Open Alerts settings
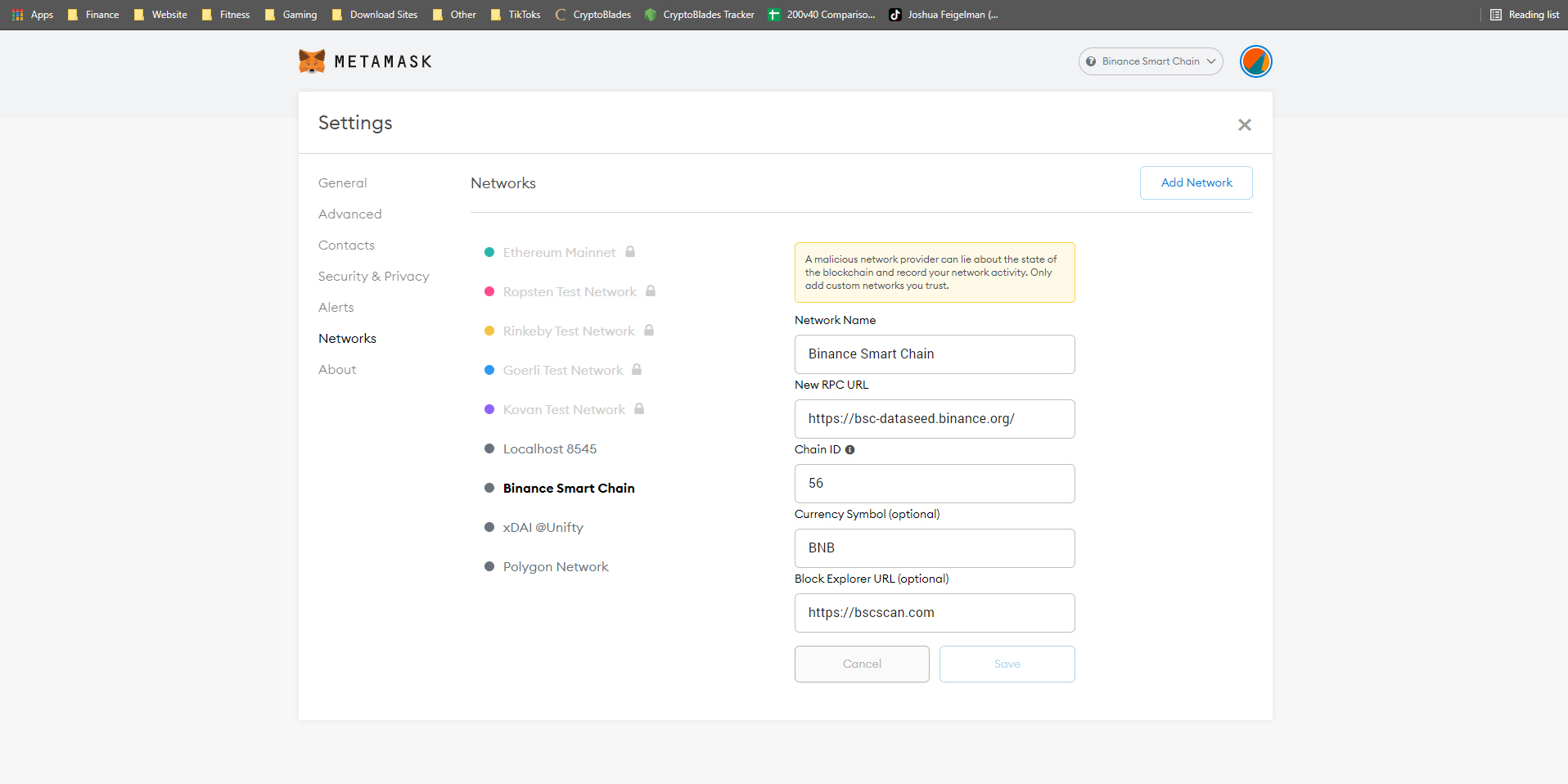Image resolution: width=1568 pixels, height=784 pixels. click(x=336, y=307)
